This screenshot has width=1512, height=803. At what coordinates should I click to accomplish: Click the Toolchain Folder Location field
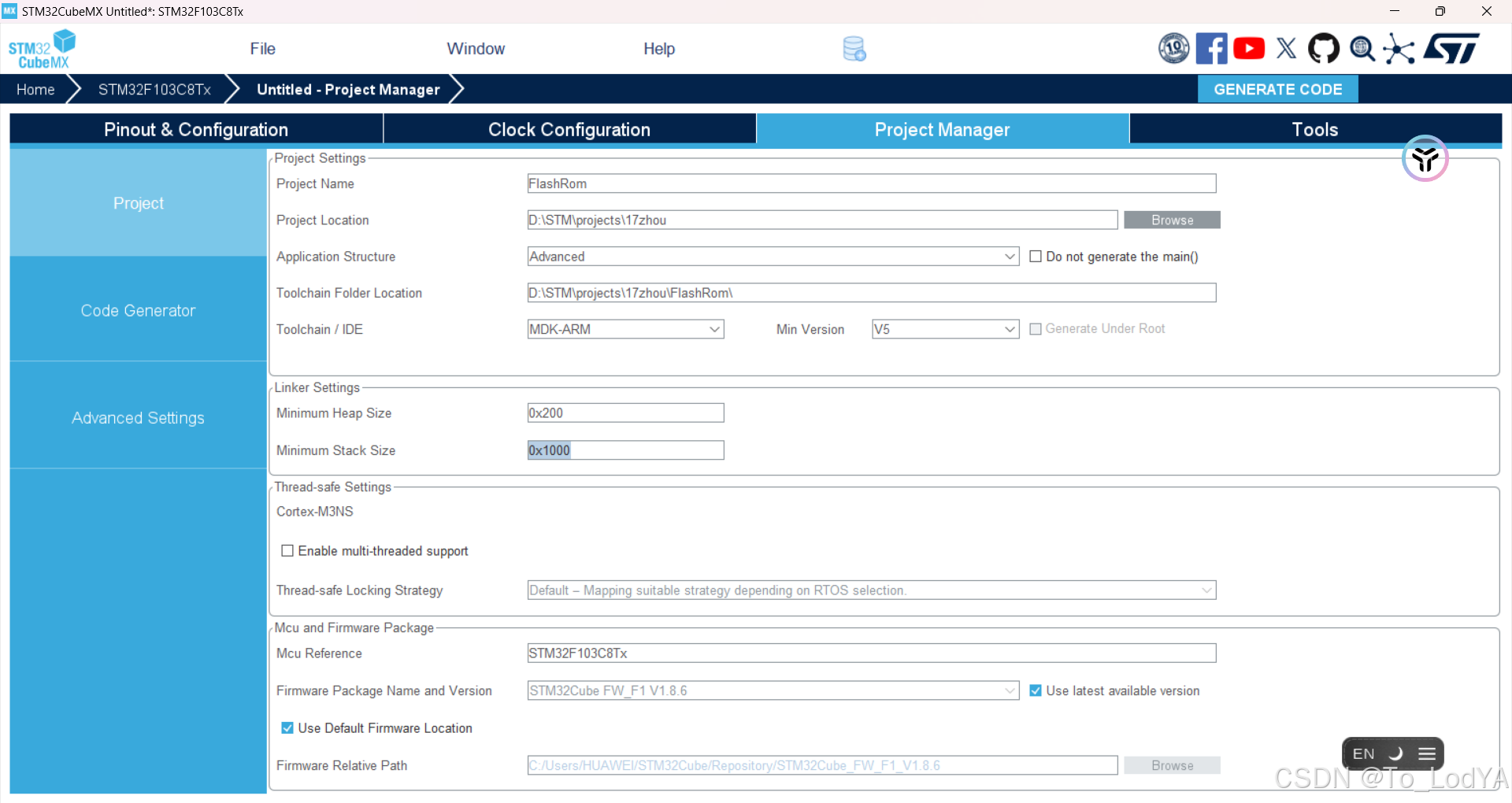click(x=872, y=293)
